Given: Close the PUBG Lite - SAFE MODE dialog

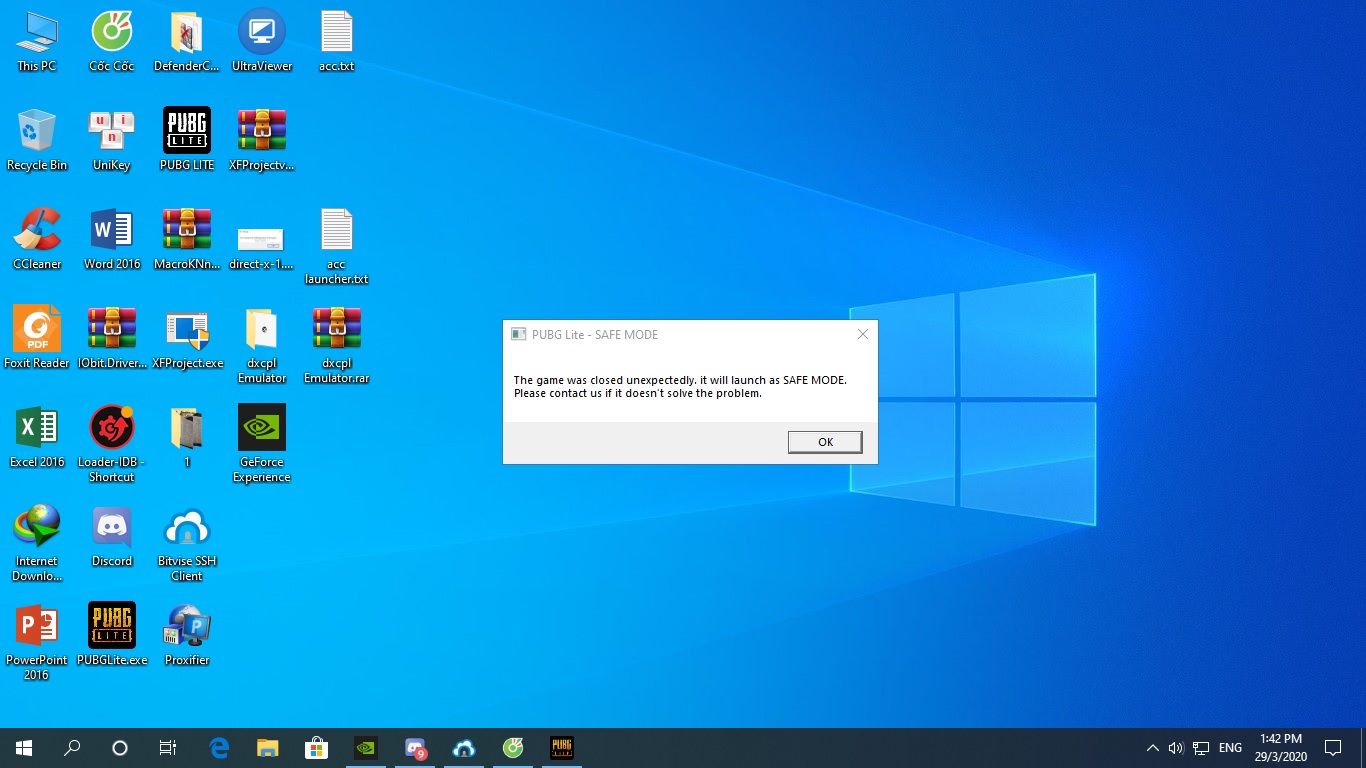Looking at the screenshot, I should [x=862, y=334].
